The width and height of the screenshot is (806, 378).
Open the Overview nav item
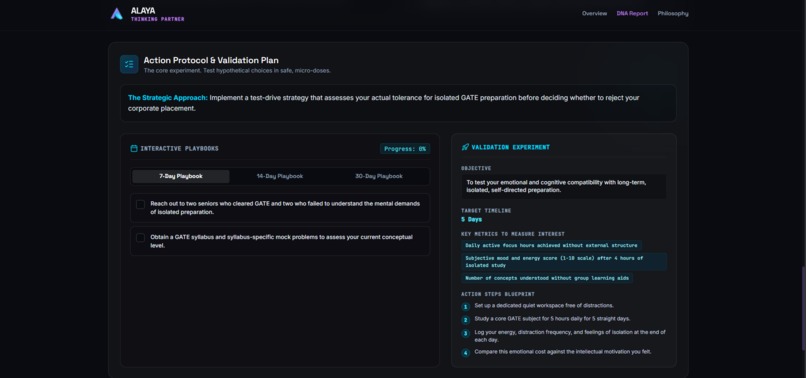pyautogui.click(x=594, y=13)
